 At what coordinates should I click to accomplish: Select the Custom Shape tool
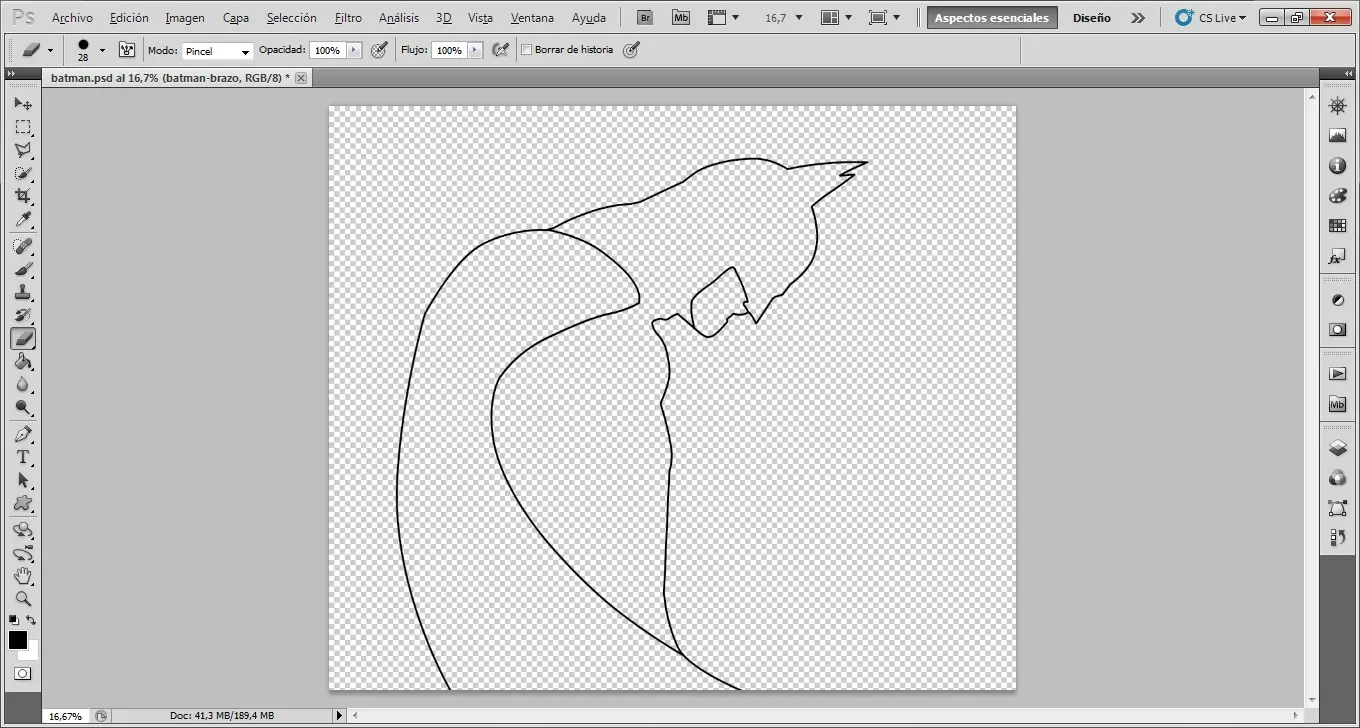tap(23, 503)
